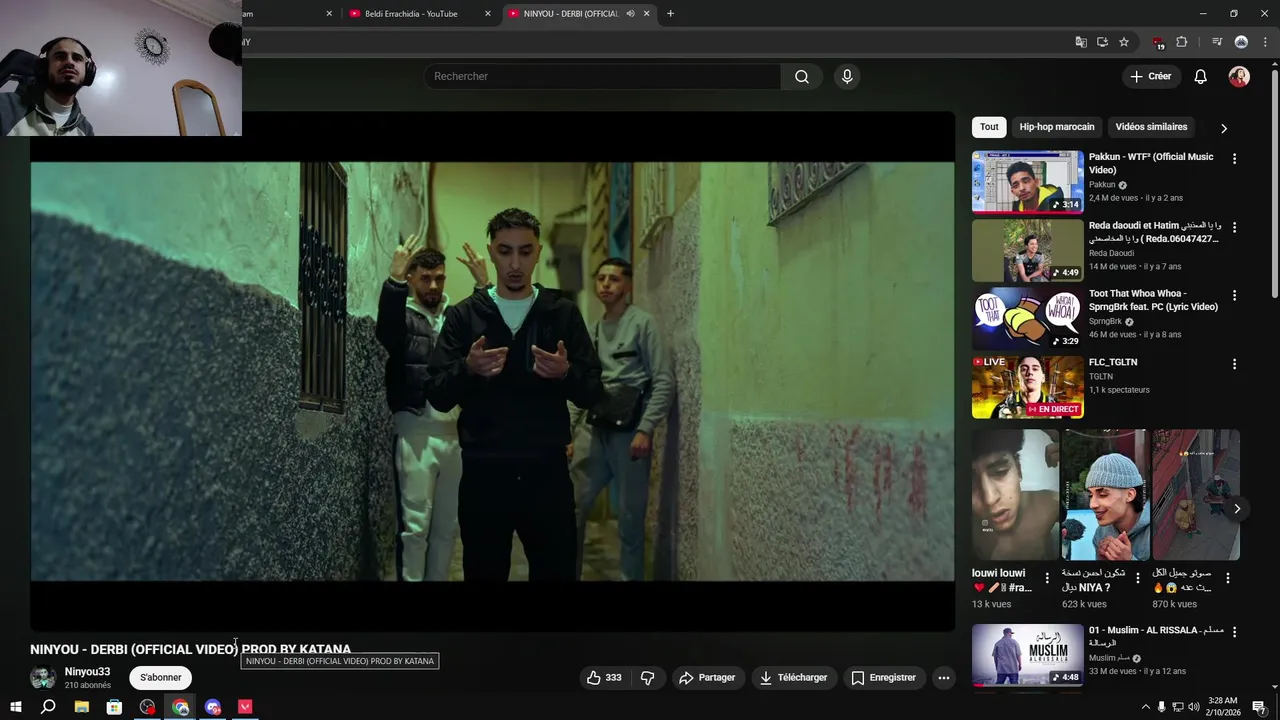Open a new browser tab
Viewport: 1280px width, 720px height.
(670, 14)
